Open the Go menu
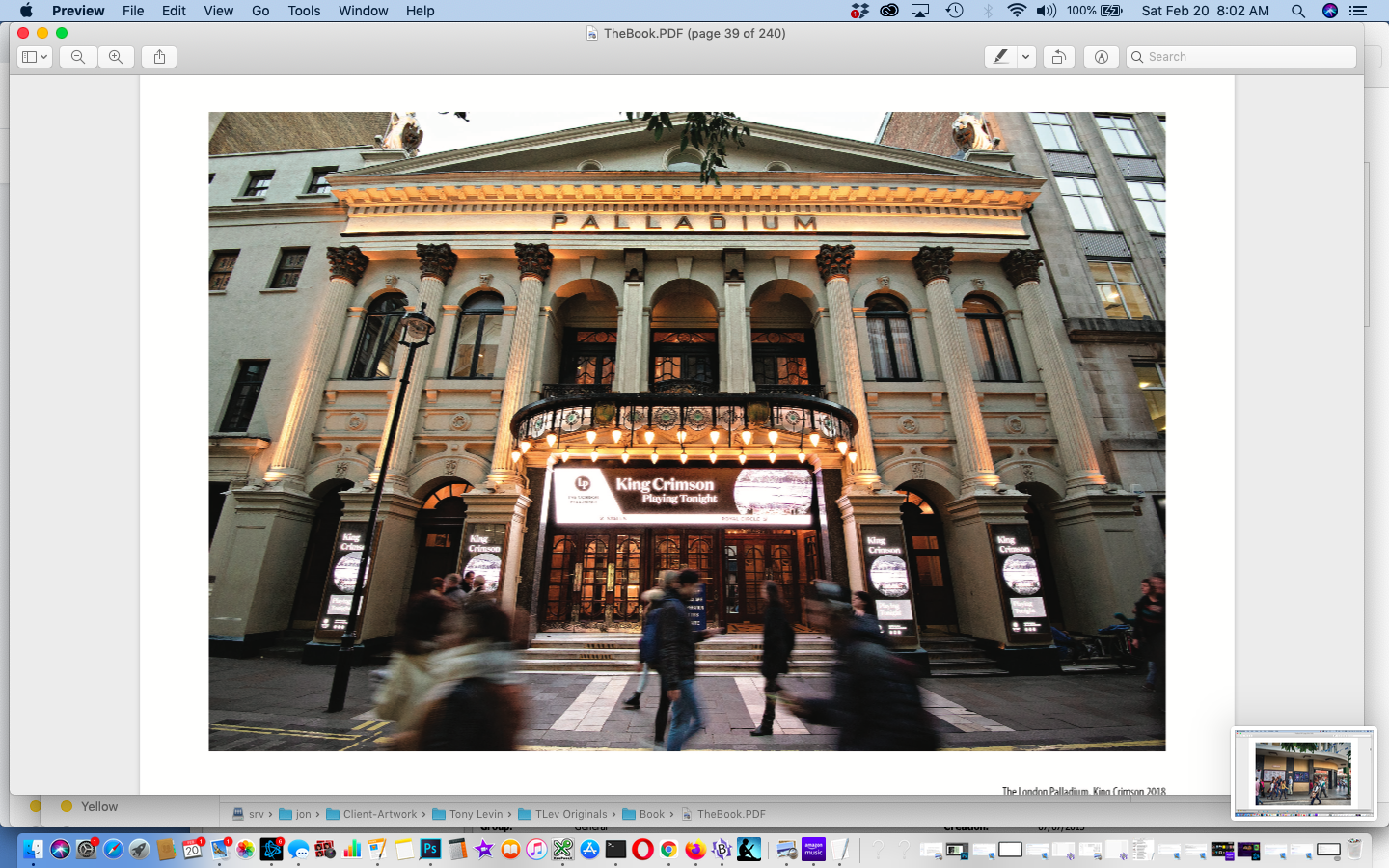This screenshot has height=868, width=1389. click(x=260, y=11)
